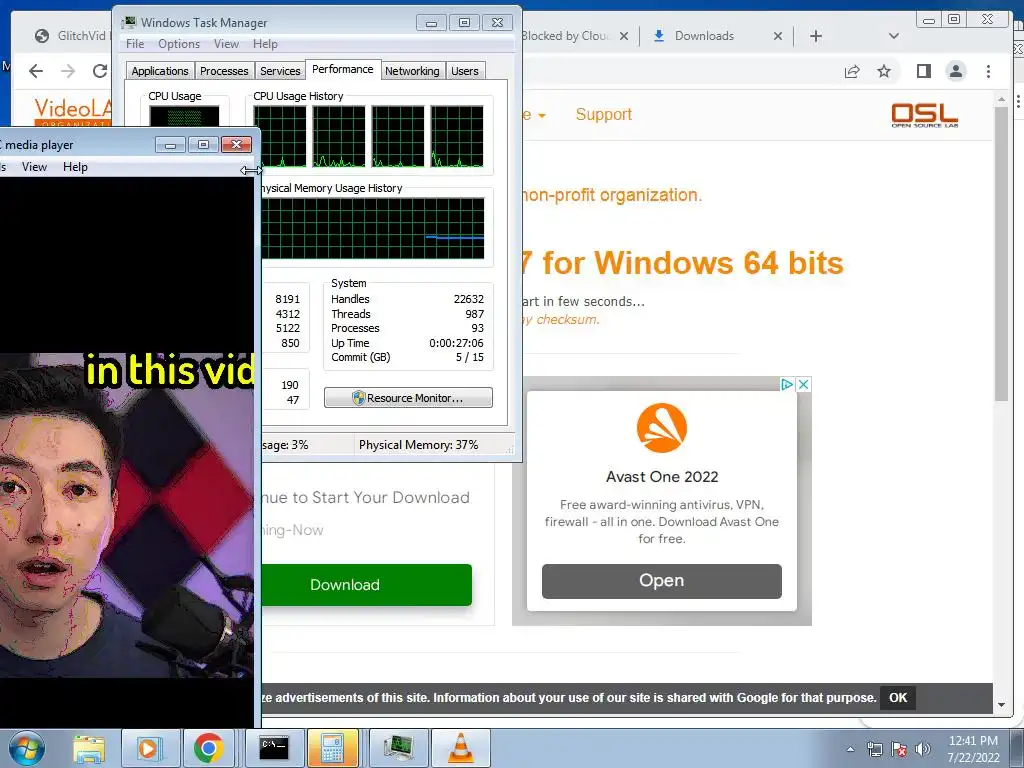Open the Command Prompt taskbar icon
1024x768 pixels.
pos(273,748)
